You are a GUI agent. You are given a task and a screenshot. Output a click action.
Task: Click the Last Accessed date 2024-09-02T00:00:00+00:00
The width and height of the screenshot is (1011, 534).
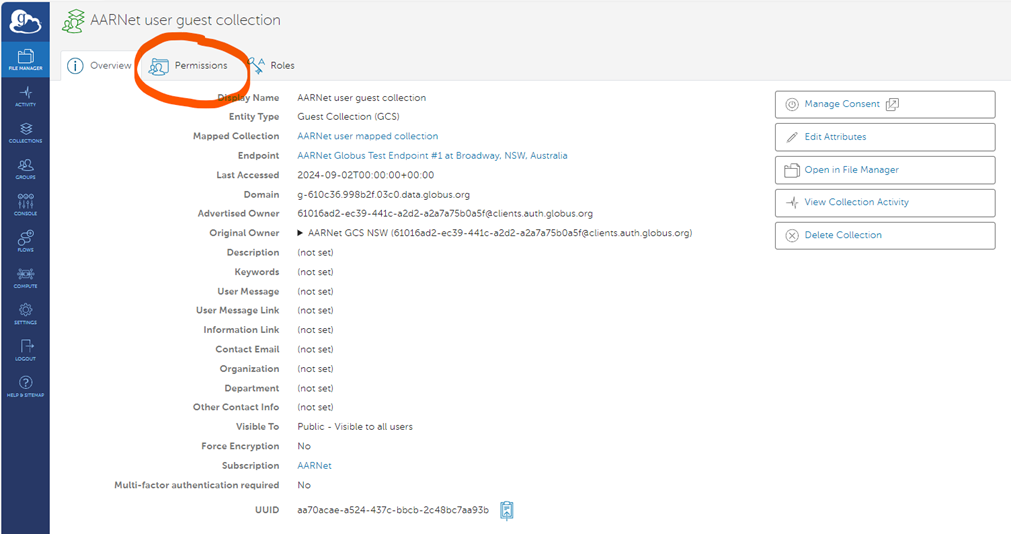point(366,175)
